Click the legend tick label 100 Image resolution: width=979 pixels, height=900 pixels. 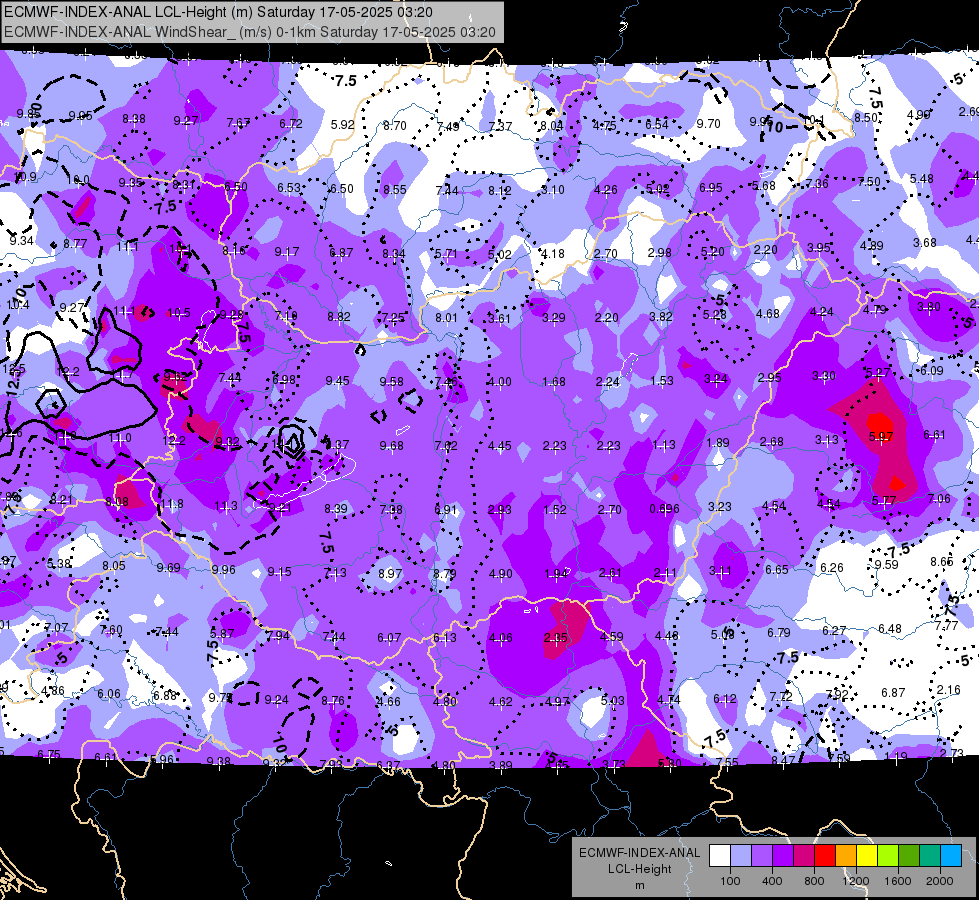tap(730, 881)
